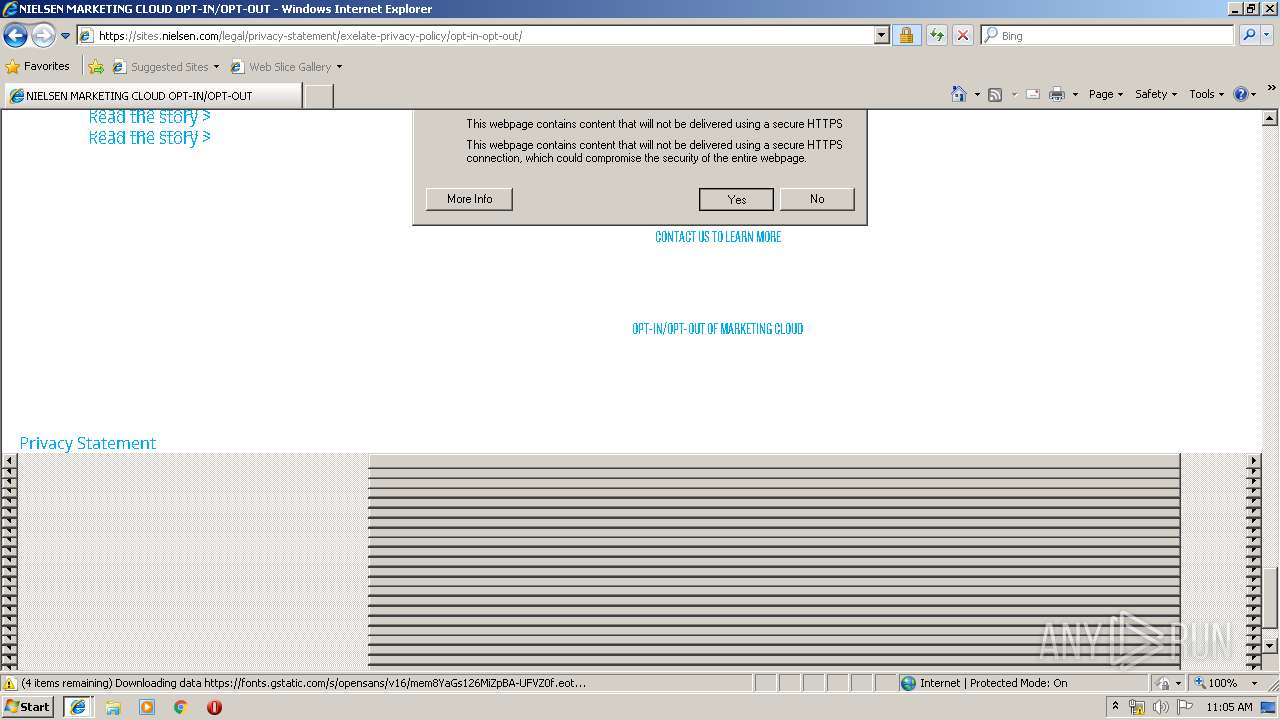Open Windows Media Player taskbar icon
Screen dimensions: 1280x720
coord(147,707)
